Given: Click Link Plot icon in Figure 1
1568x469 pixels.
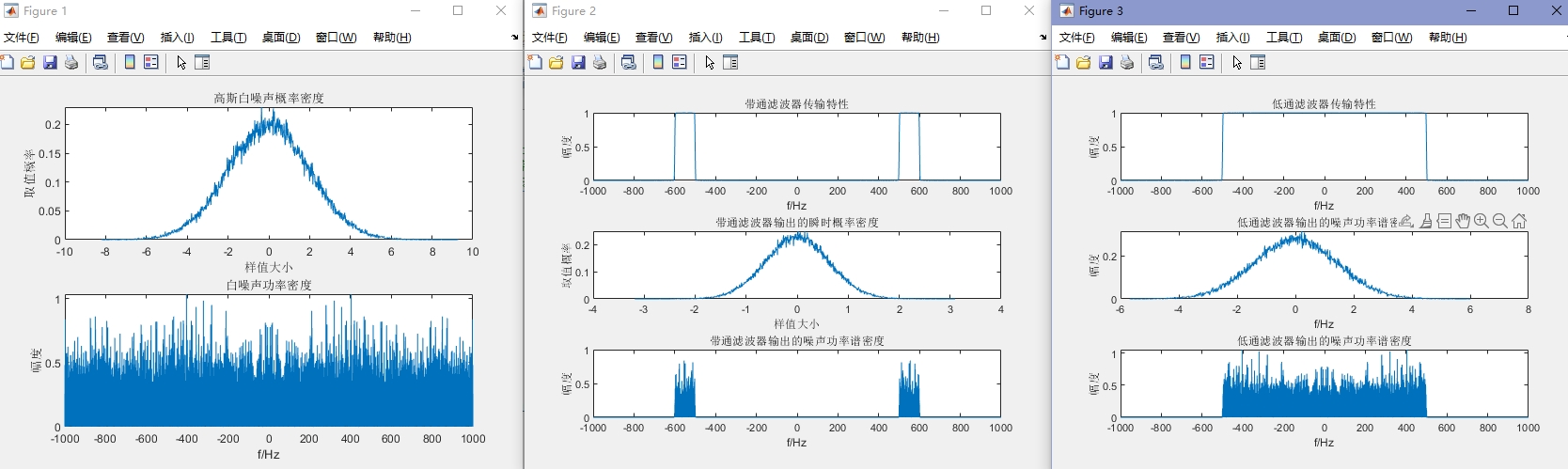Looking at the screenshot, I should click(101, 62).
